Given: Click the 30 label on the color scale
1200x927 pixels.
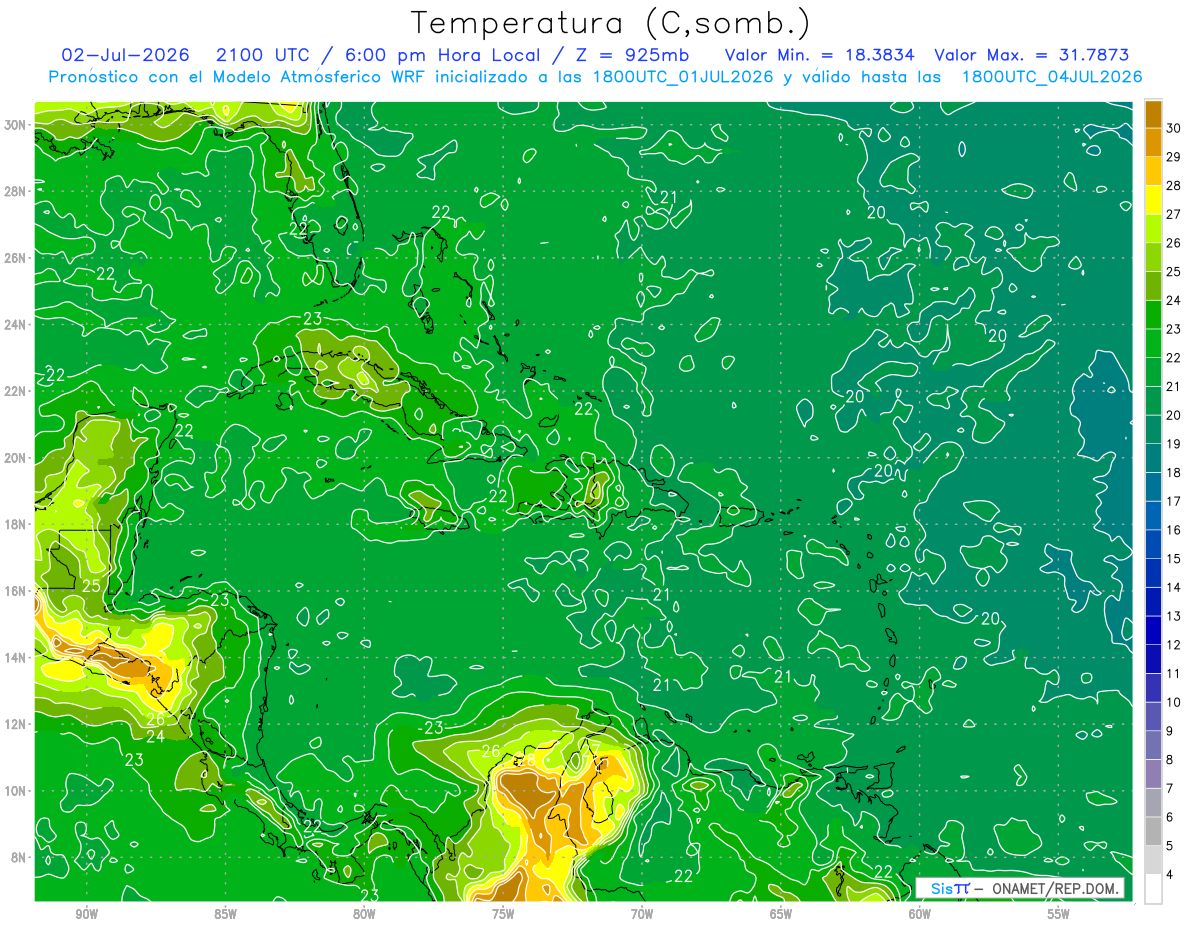Looking at the screenshot, I should (x=1174, y=128).
